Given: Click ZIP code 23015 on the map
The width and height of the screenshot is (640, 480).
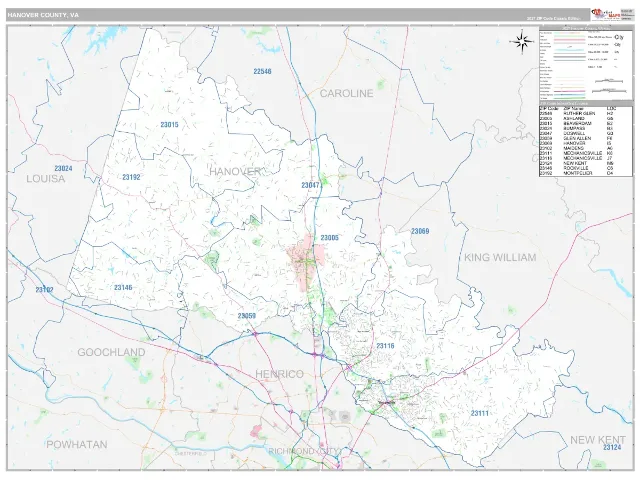Looking at the screenshot, I should 169,125.
